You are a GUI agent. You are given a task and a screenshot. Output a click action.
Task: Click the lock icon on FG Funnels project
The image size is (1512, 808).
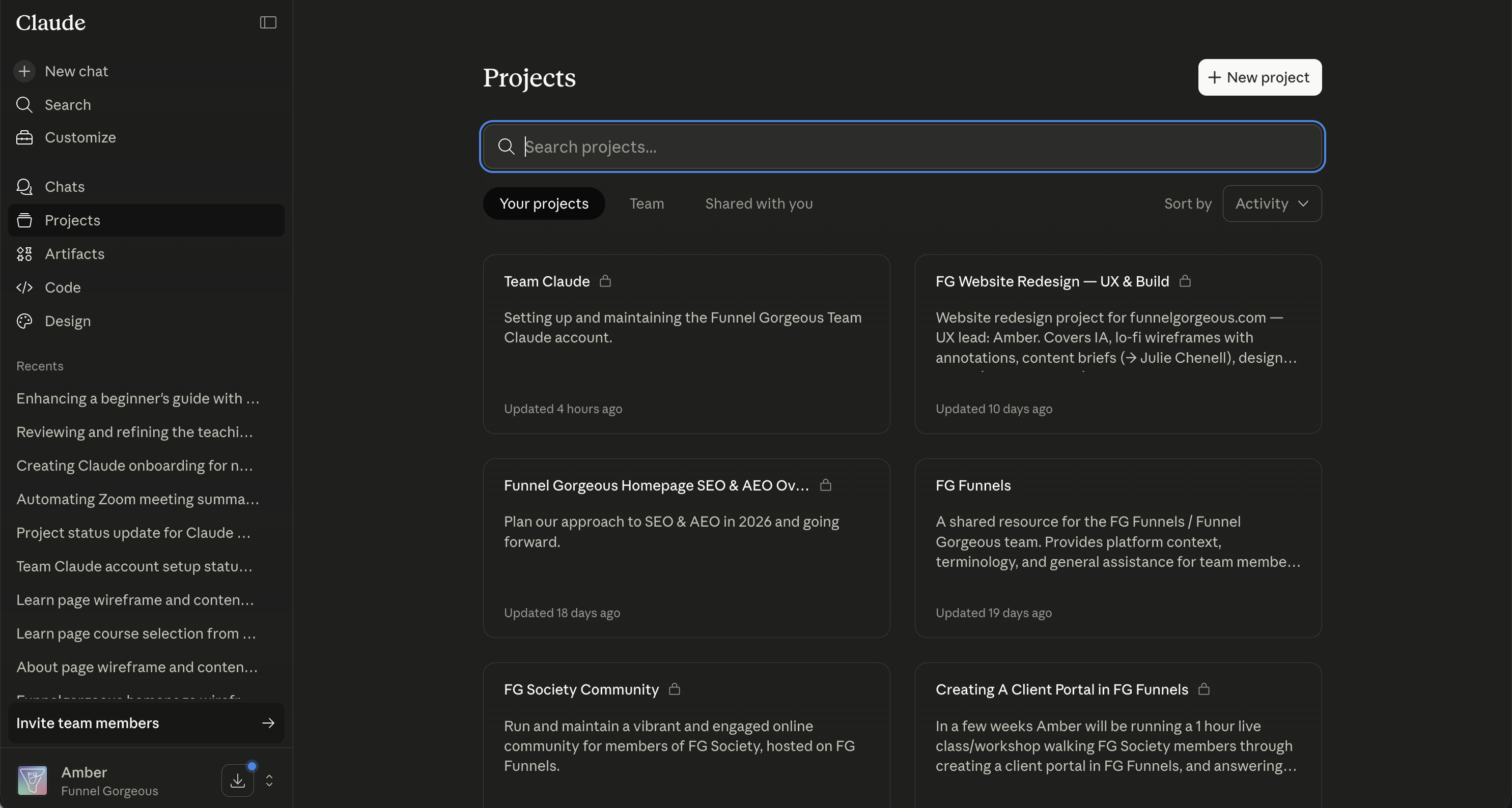tap(1033, 485)
